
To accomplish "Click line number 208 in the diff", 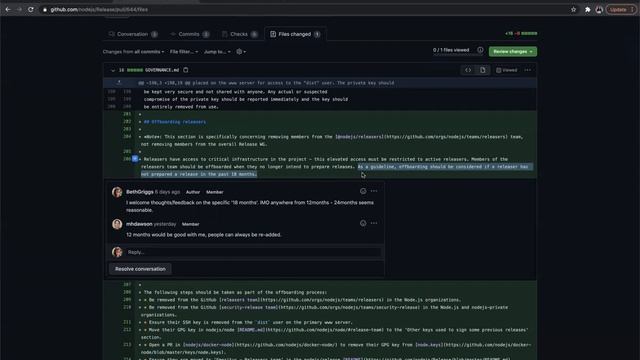I will [x=127, y=292].
